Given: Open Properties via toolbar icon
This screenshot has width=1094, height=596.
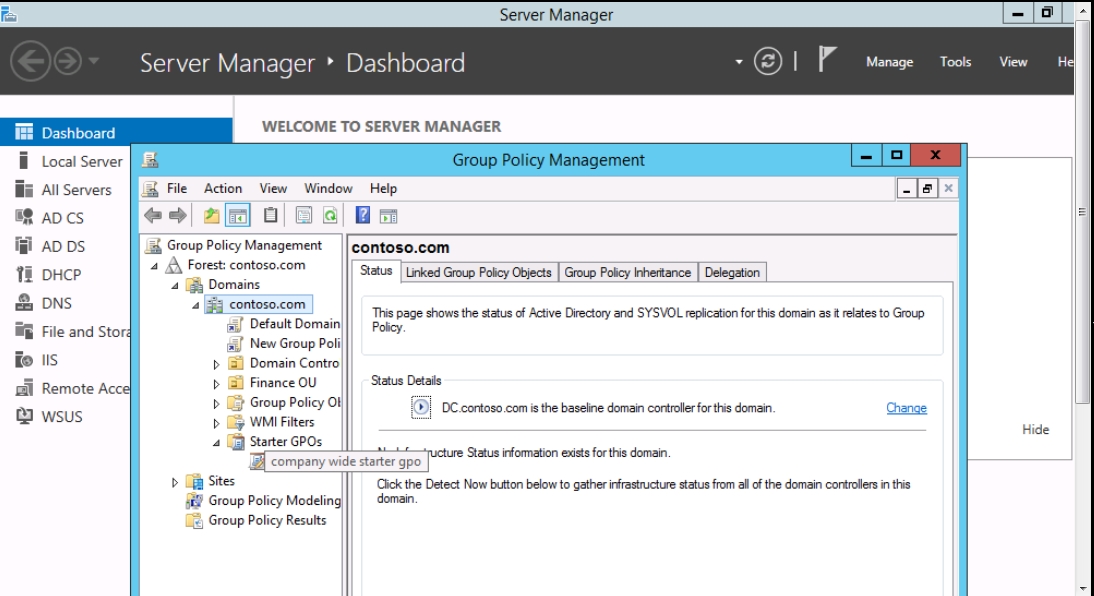Looking at the screenshot, I should [x=304, y=216].
